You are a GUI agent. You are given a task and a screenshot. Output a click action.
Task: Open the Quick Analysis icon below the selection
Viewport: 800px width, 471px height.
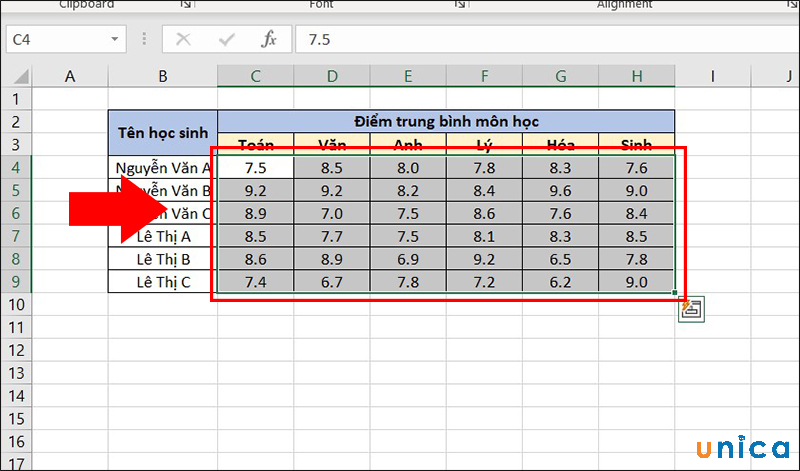click(690, 309)
